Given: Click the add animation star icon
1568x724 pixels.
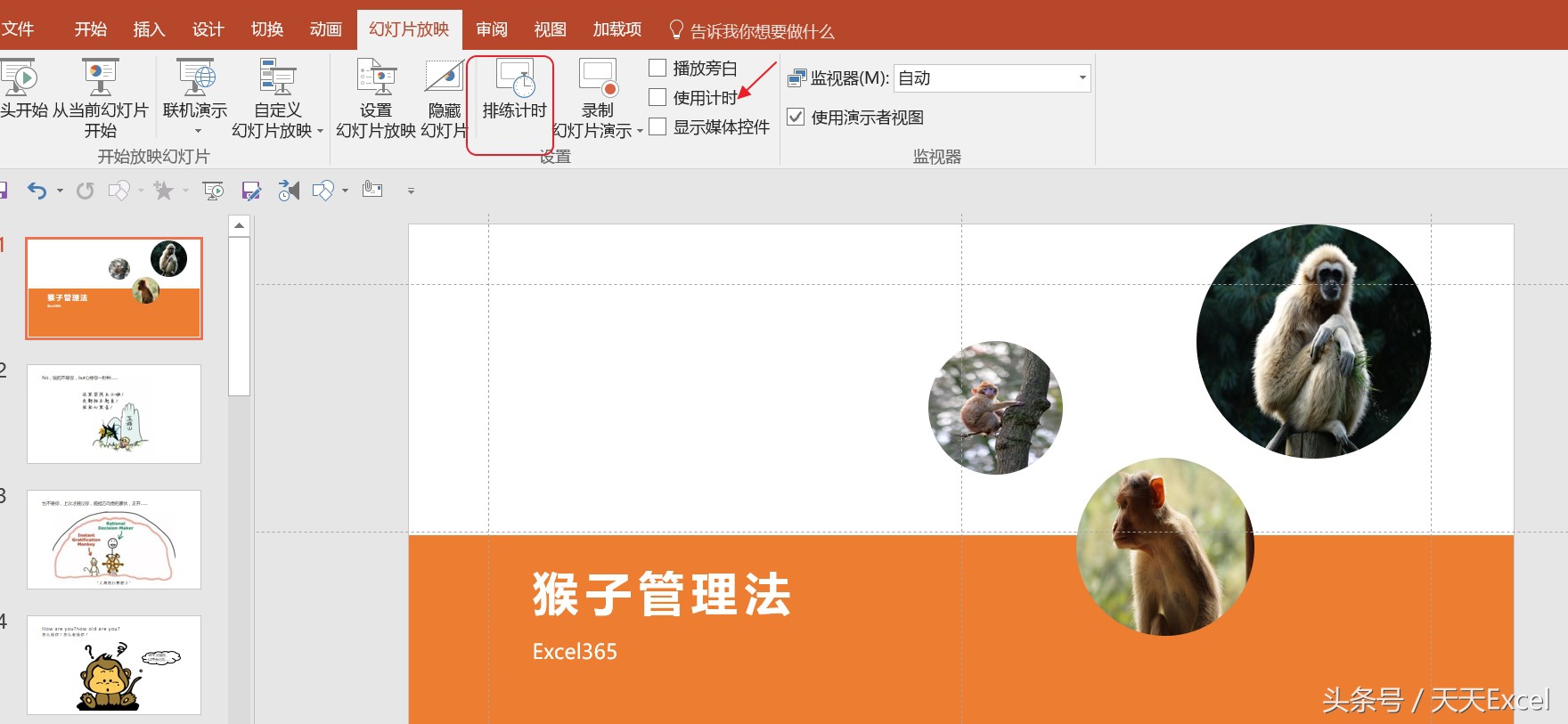Looking at the screenshot, I should point(163,191).
